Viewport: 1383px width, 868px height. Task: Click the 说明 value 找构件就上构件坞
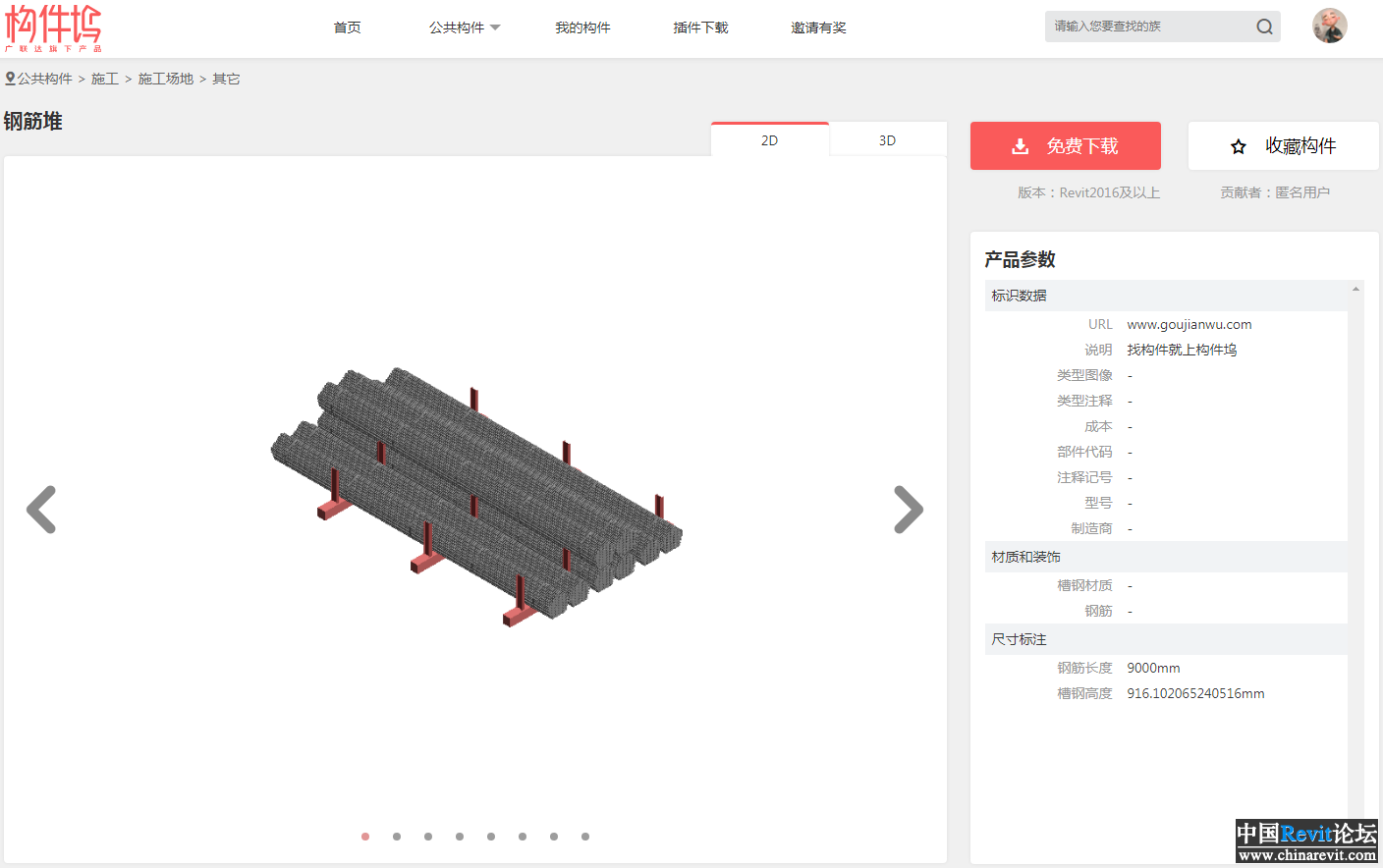tap(1182, 350)
